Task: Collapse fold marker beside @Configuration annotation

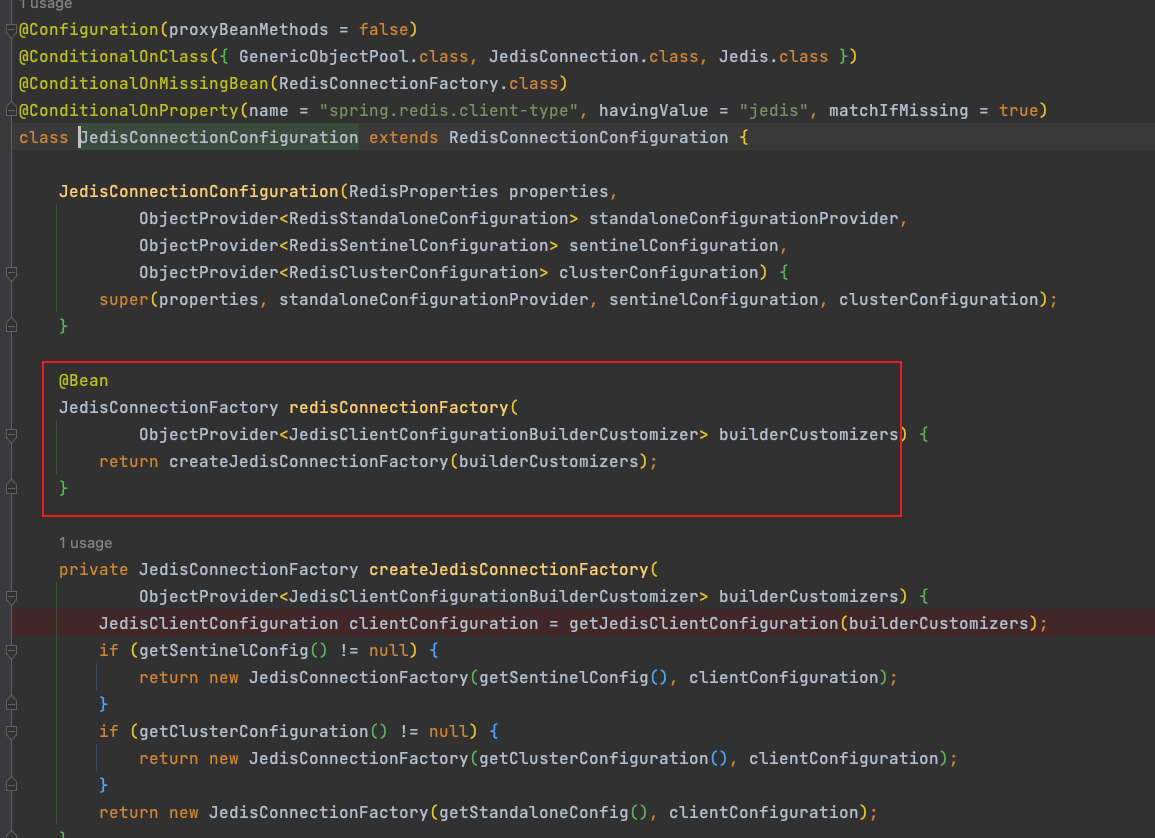Action: coord(11,30)
